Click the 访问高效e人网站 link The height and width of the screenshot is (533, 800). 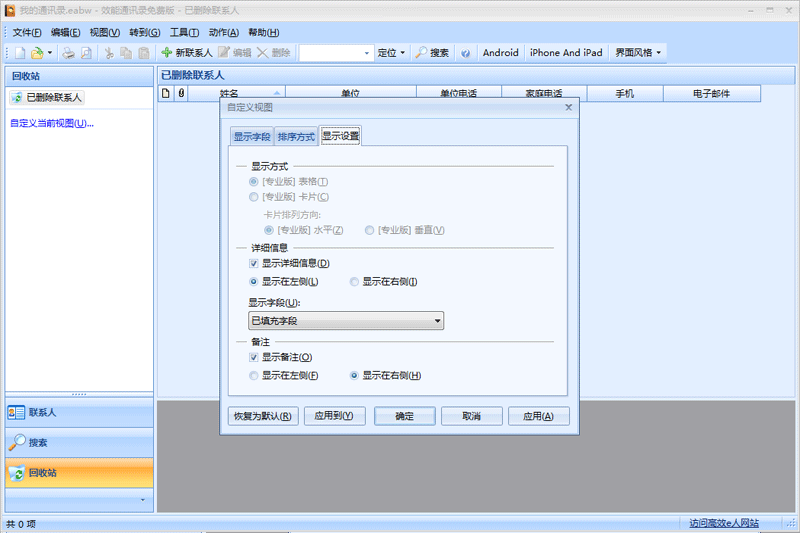[723, 523]
